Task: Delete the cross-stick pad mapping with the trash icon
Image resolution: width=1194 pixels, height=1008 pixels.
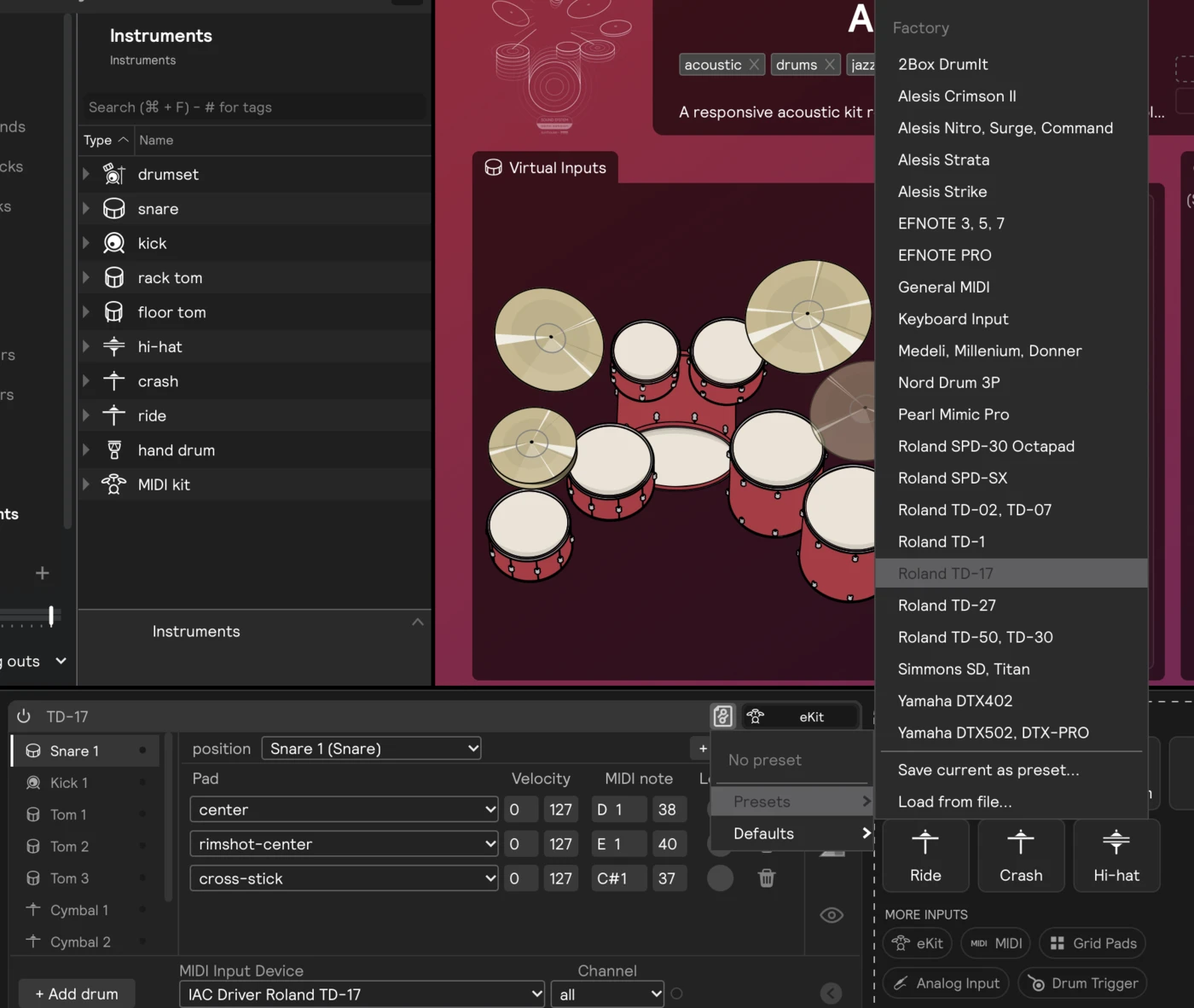Action: (767, 878)
